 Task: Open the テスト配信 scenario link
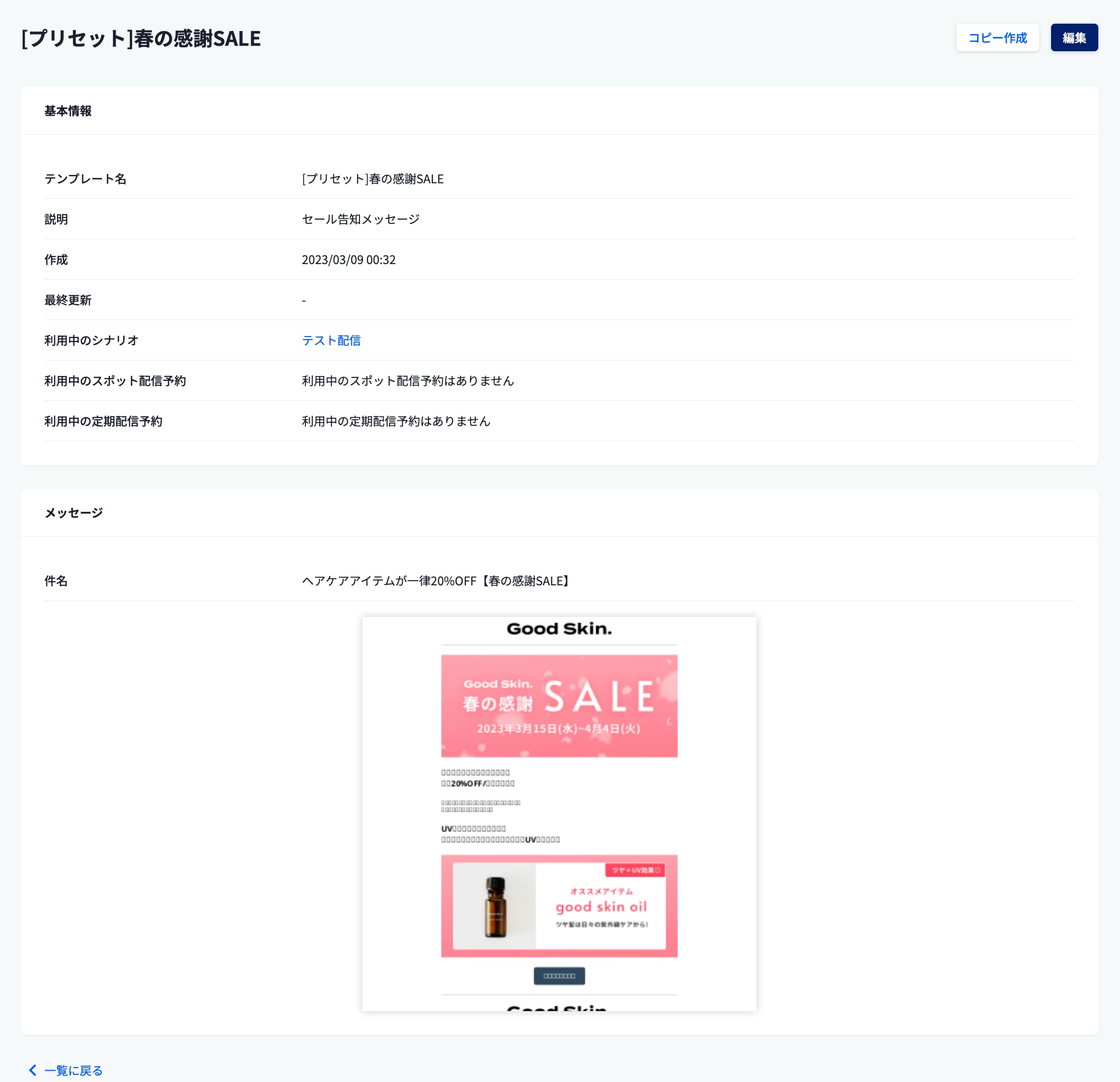pyautogui.click(x=331, y=340)
